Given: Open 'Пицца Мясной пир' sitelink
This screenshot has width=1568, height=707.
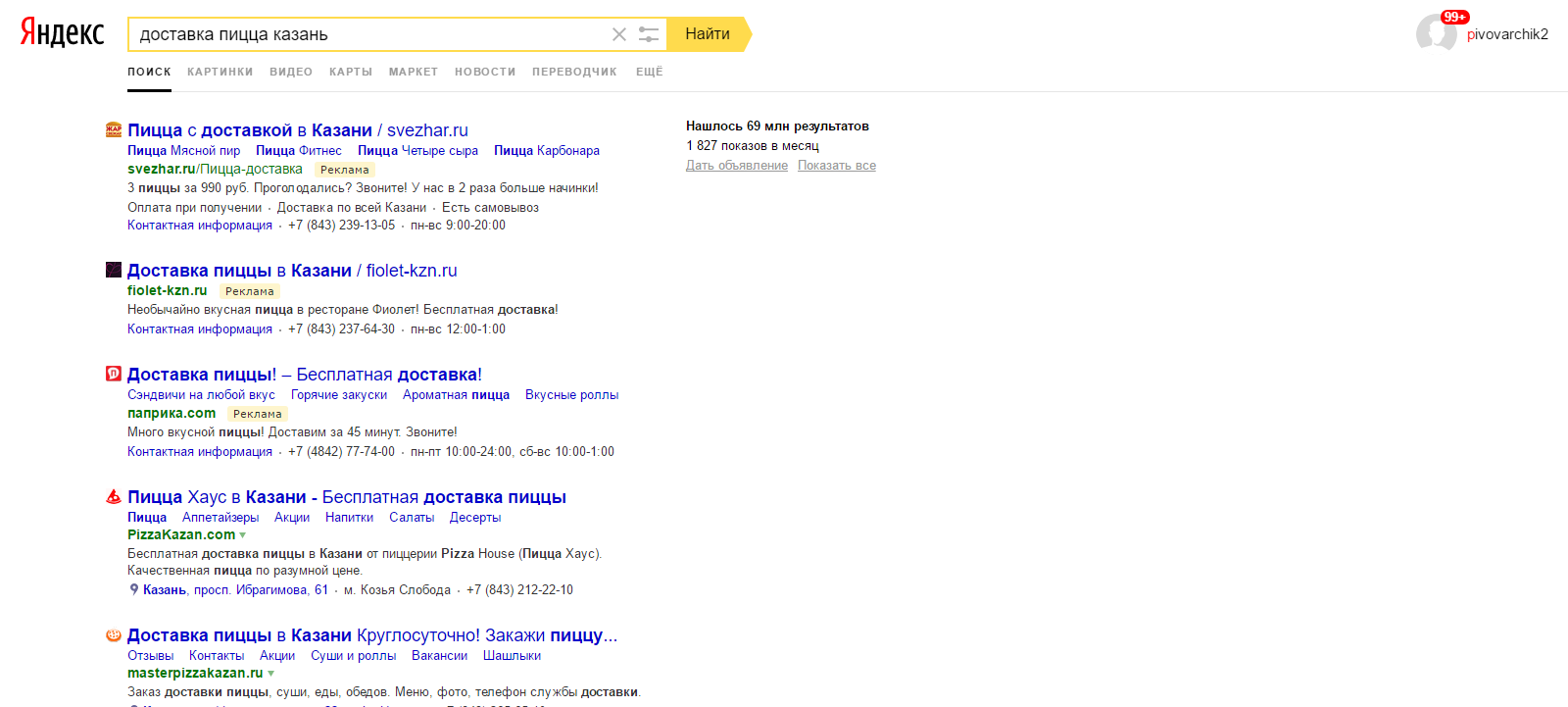Looking at the screenshot, I should coord(183,150).
